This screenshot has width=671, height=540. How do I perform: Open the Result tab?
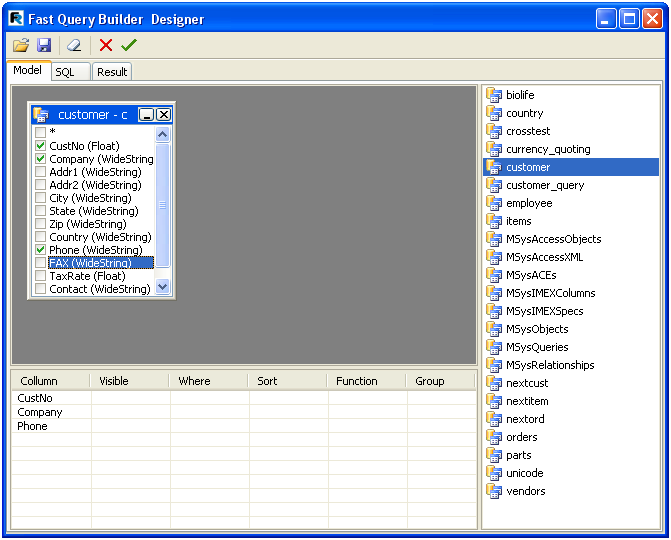click(112, 72)
